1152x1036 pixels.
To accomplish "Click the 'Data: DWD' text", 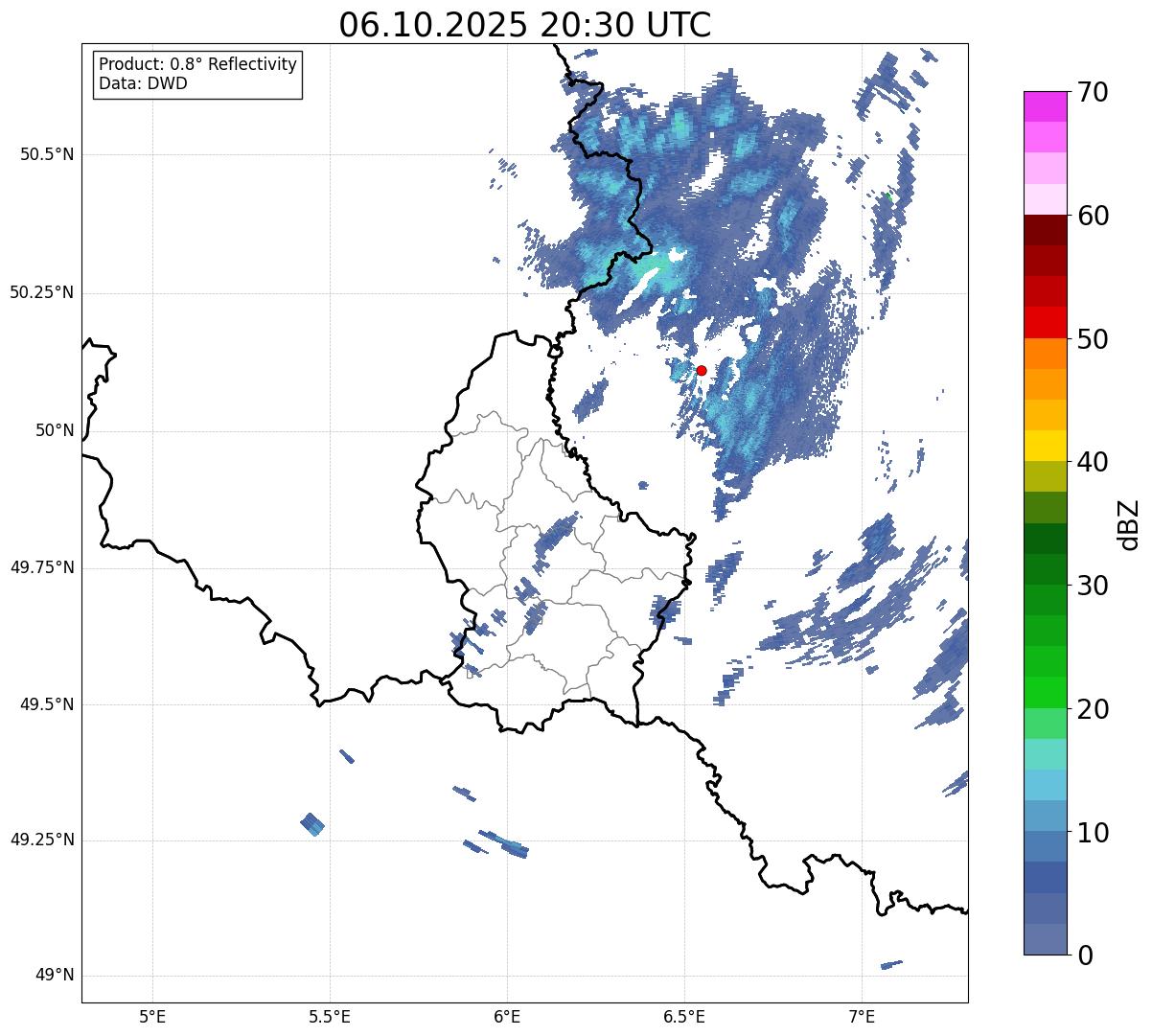I will click(143, 83).
